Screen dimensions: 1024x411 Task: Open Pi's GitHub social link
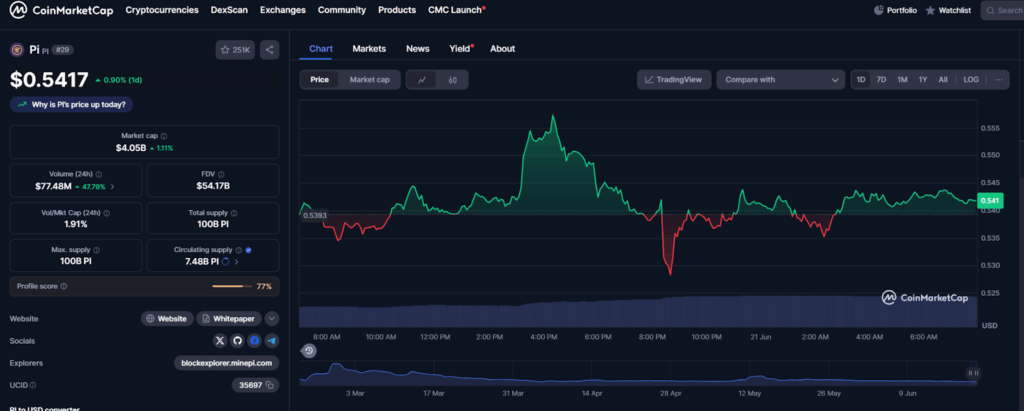pos(238,340)
